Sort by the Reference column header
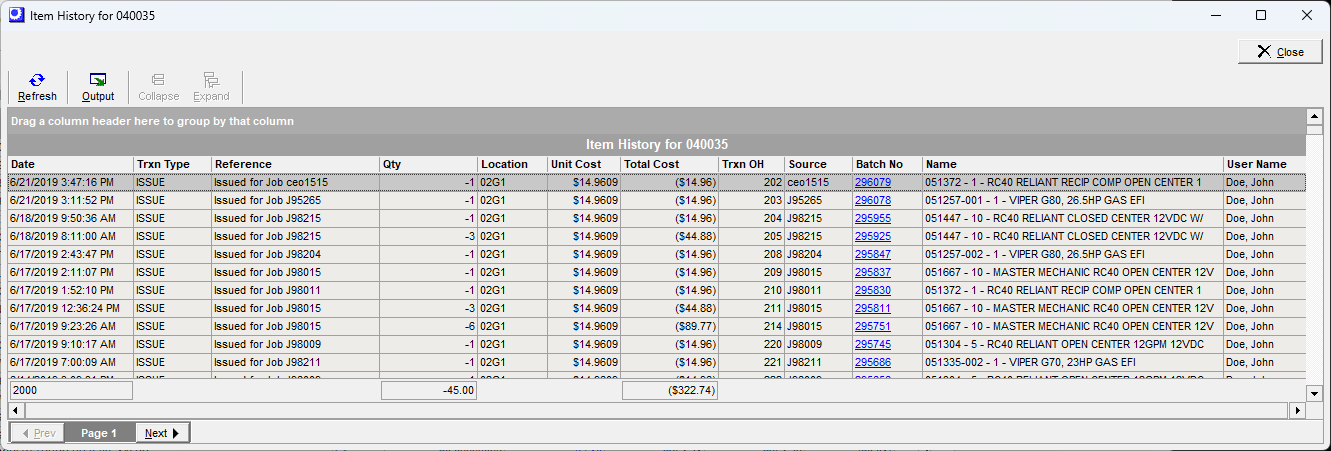The image size is (1331, 451). [x=295, y=164]
